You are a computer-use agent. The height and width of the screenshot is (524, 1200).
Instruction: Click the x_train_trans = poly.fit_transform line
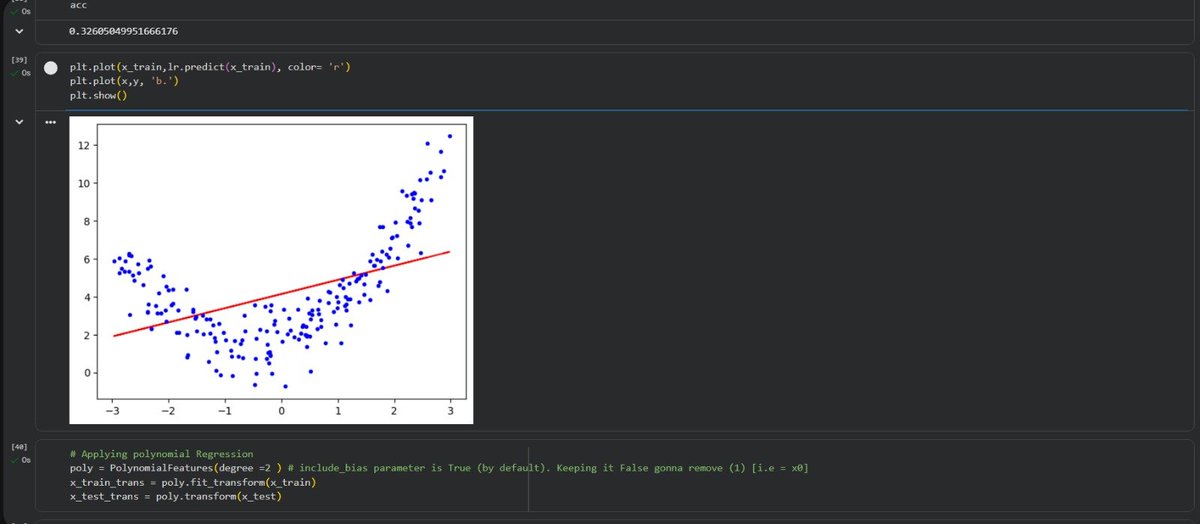pos(193,482)
